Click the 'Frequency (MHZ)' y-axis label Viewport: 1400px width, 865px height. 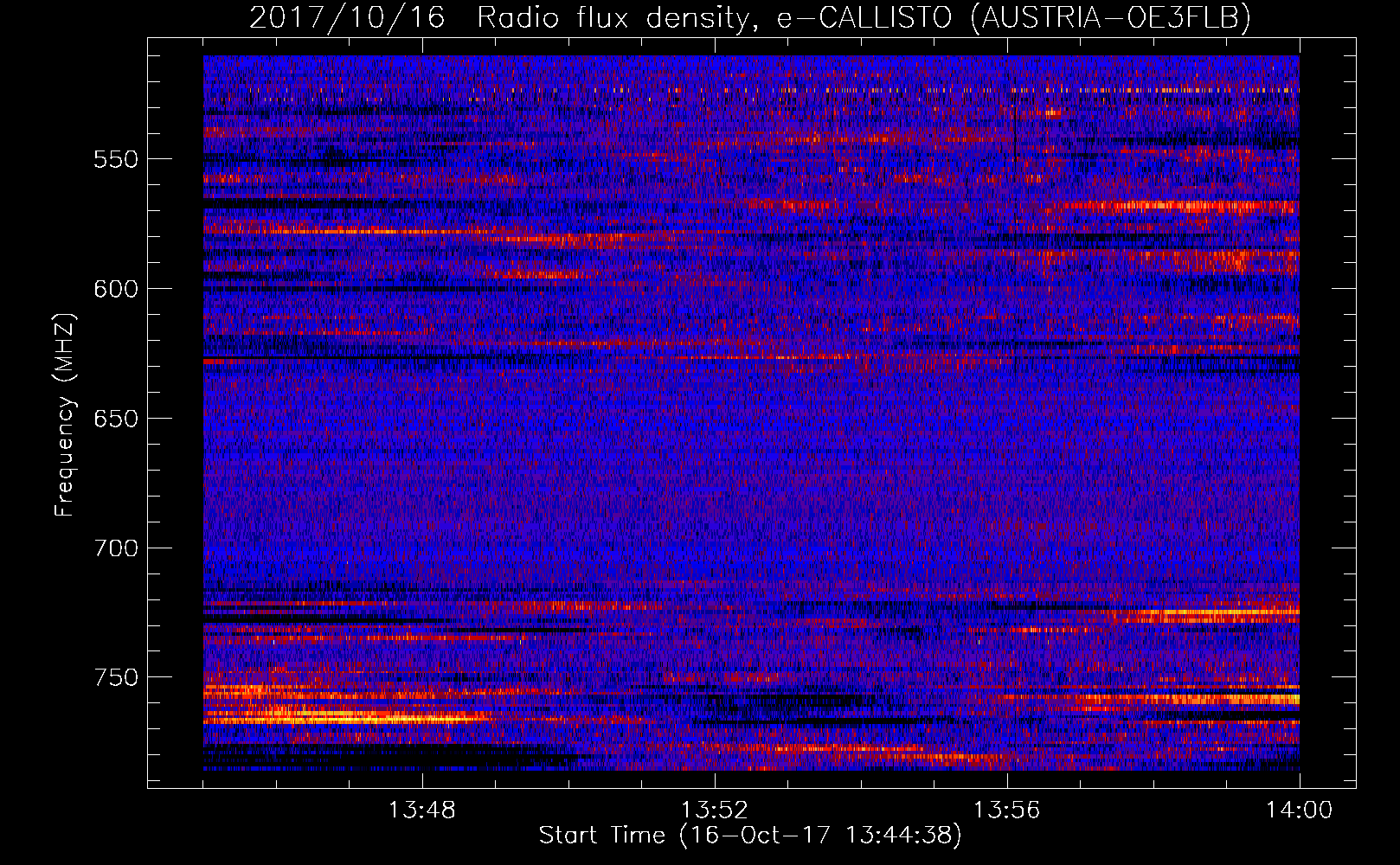[x=65, y=414]
